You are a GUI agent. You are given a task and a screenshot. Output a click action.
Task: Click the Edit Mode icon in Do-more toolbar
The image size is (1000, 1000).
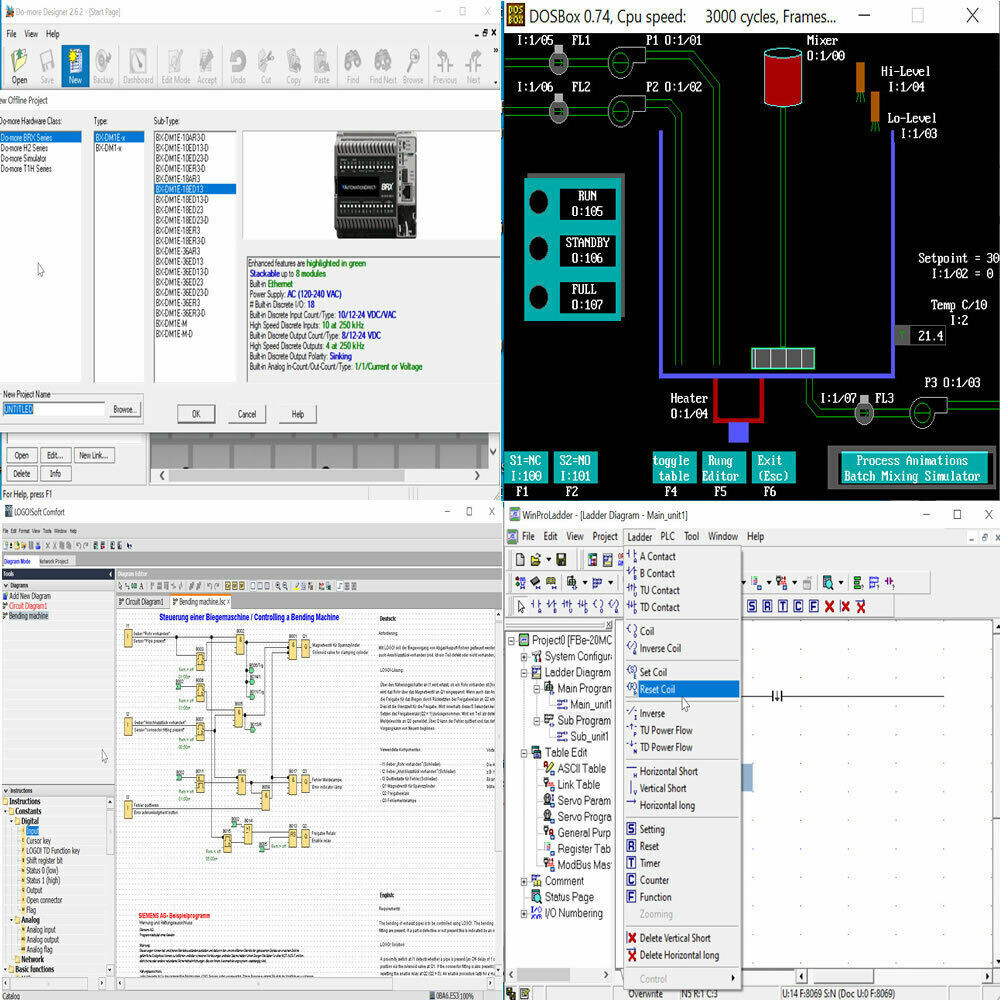click(x=176, y=62)
